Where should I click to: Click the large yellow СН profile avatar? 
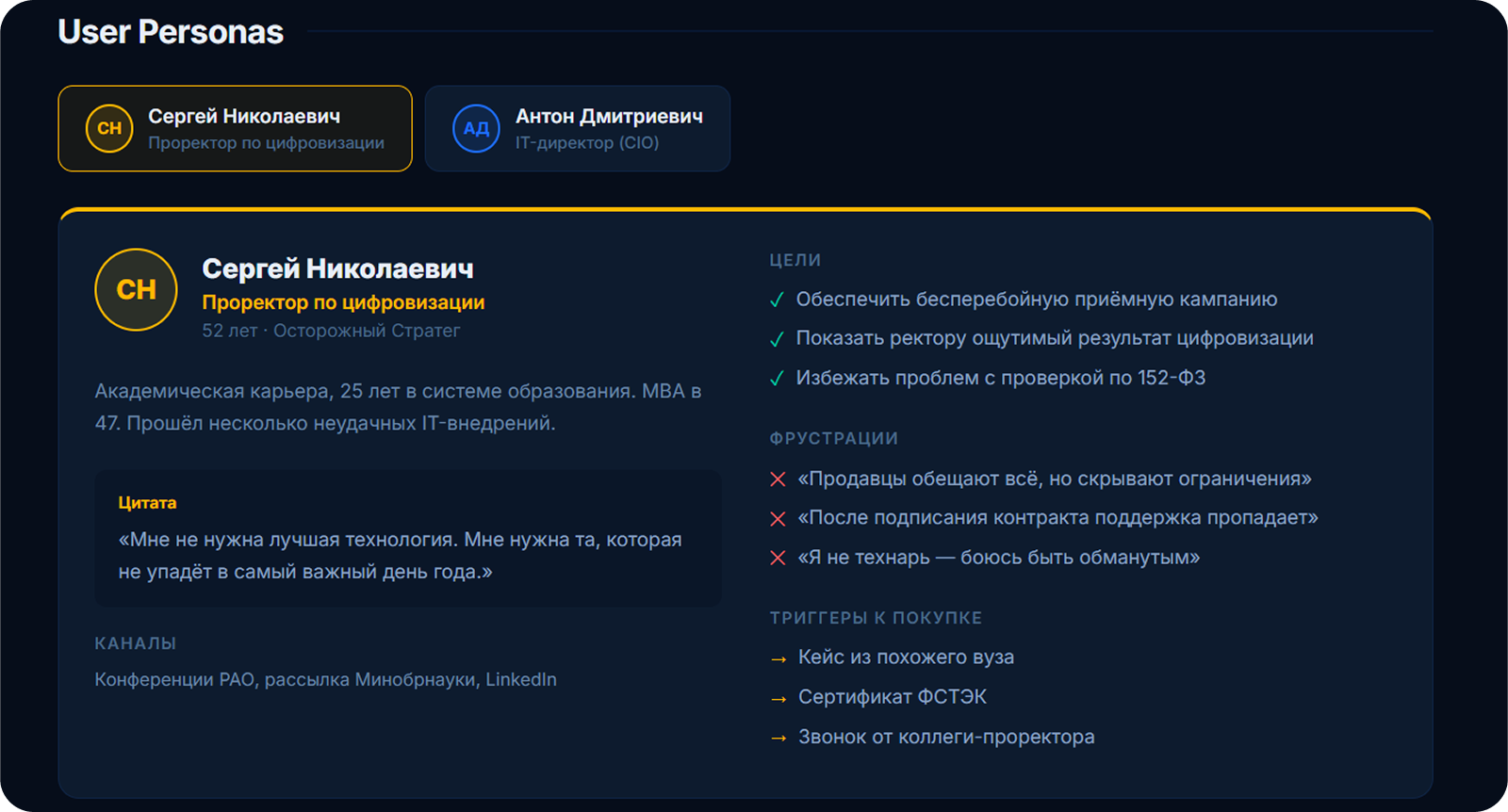[137, 290]
